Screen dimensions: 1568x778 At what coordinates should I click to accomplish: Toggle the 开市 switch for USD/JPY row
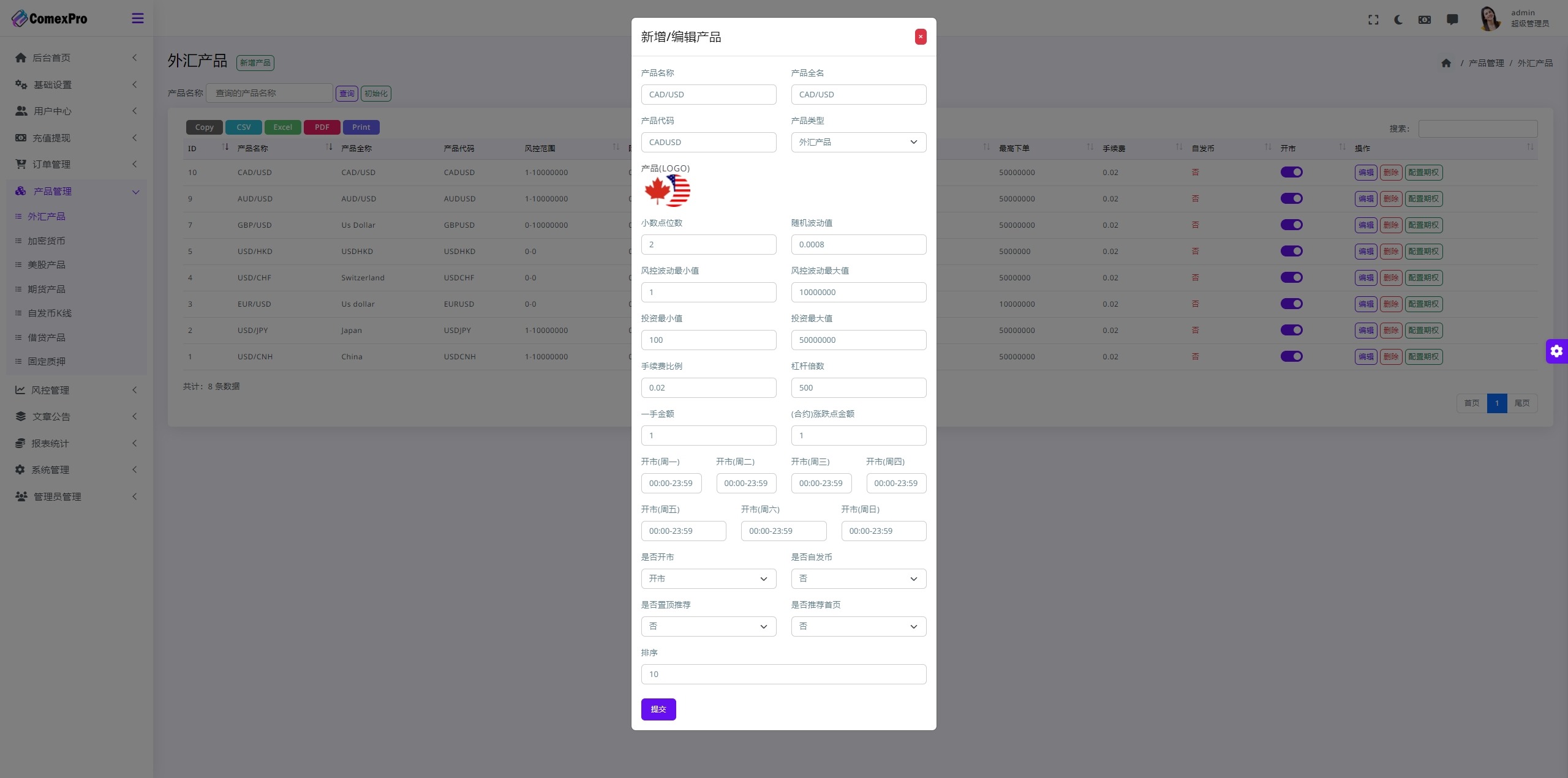click(1291, 330)
